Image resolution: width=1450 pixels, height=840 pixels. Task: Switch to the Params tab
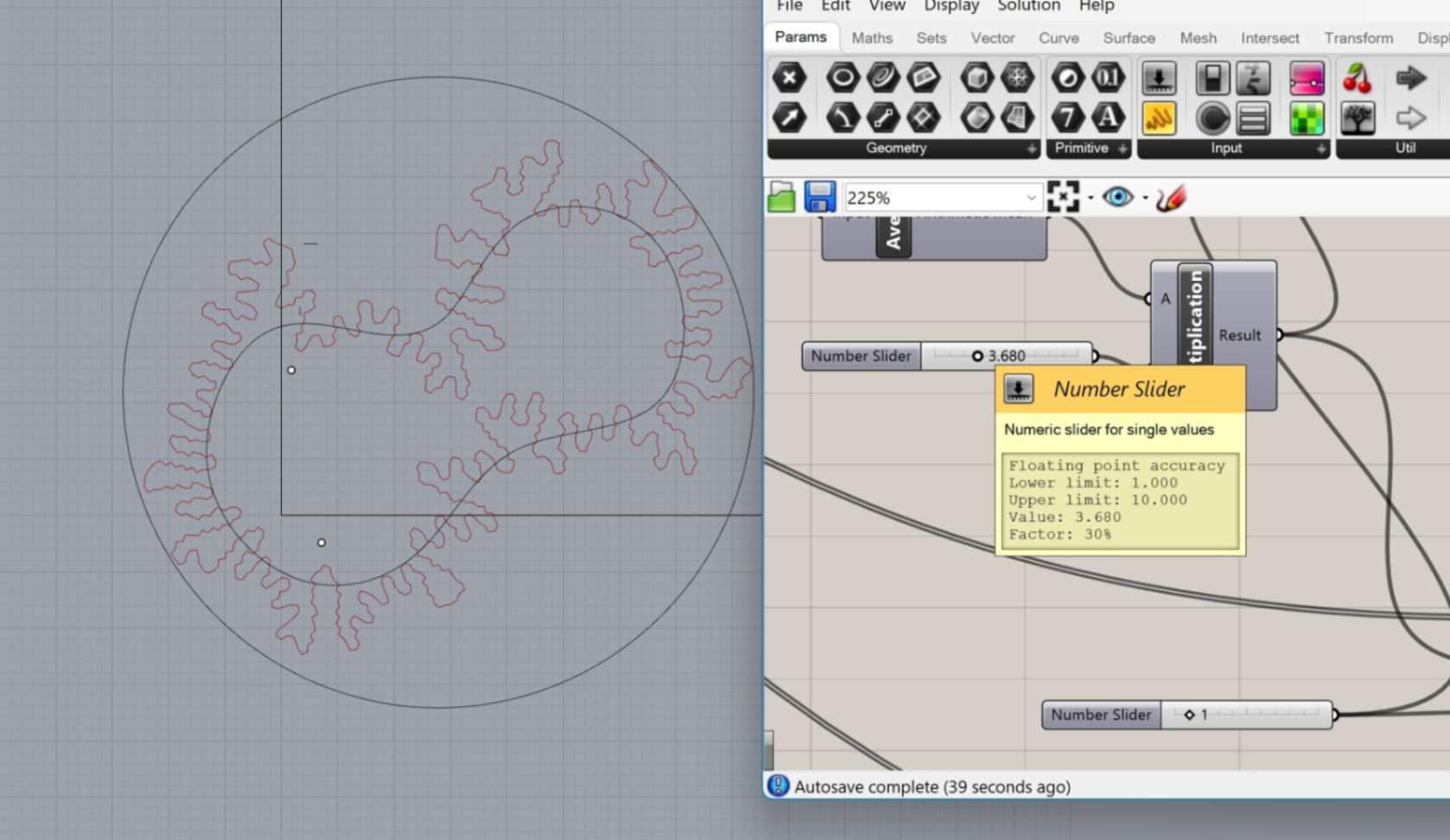pyautogui.click(x=801, y=37)
